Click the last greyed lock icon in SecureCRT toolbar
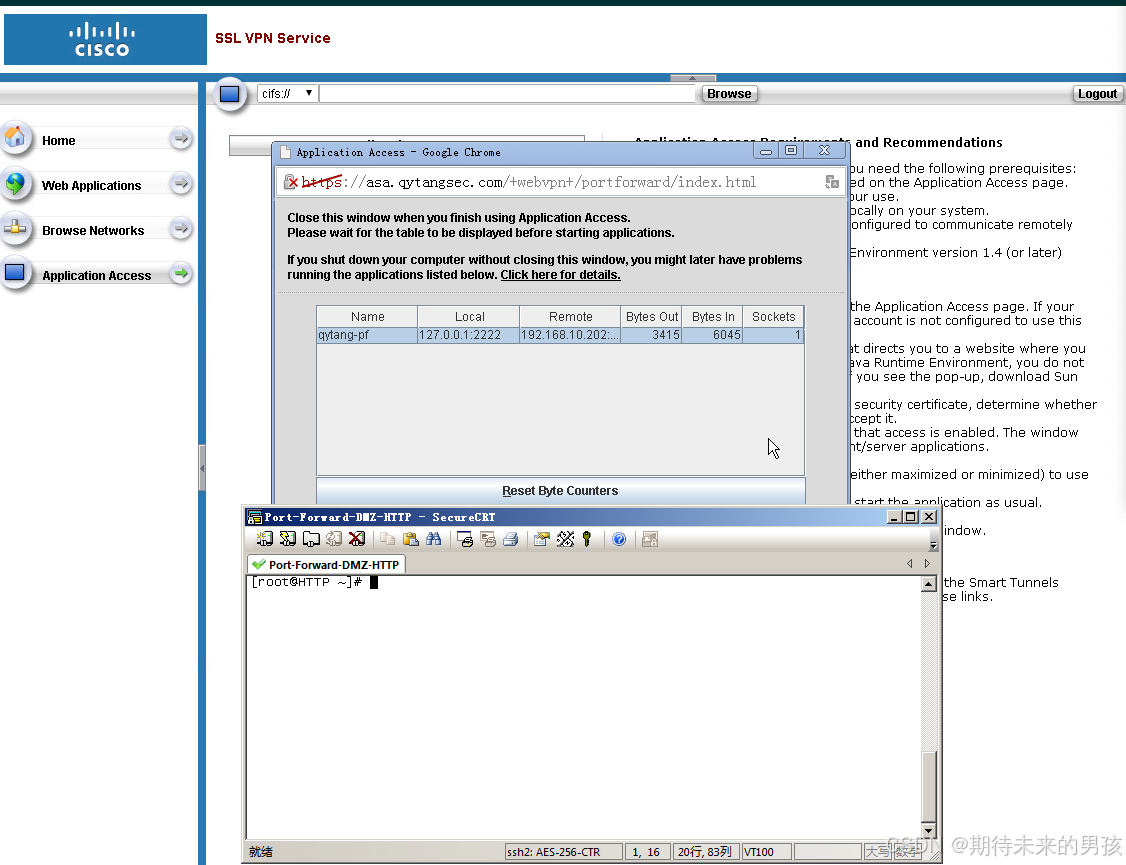 [x=650, y=539]
